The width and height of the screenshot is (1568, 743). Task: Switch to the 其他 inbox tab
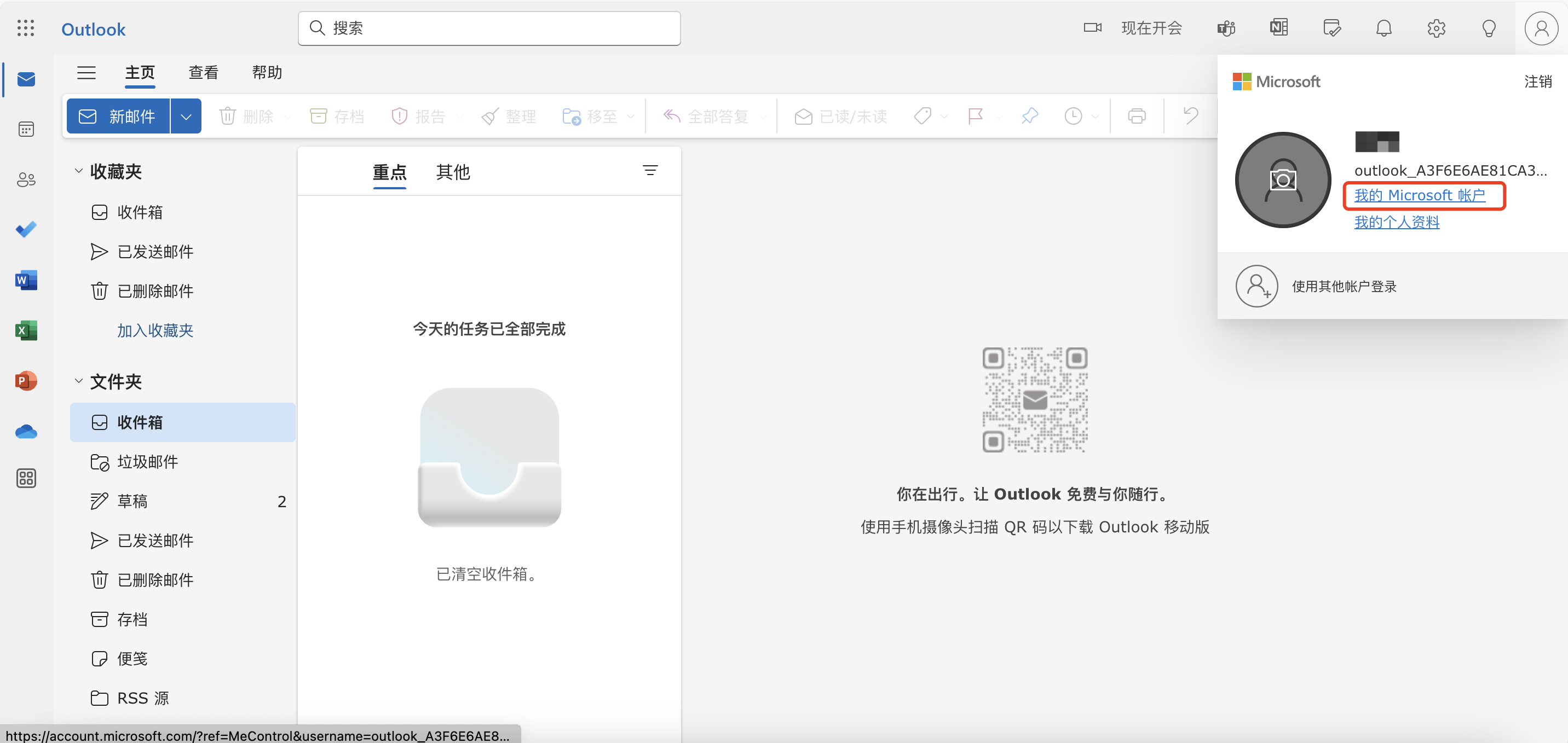pos(453,172)
